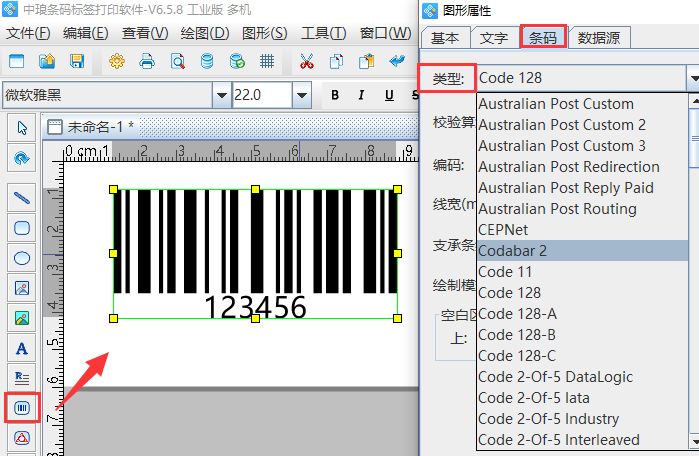Image resolution: width=699 pixels, height=456 pixels.
Task: Open 文件(F) menu
Action: tap(28, 33)
